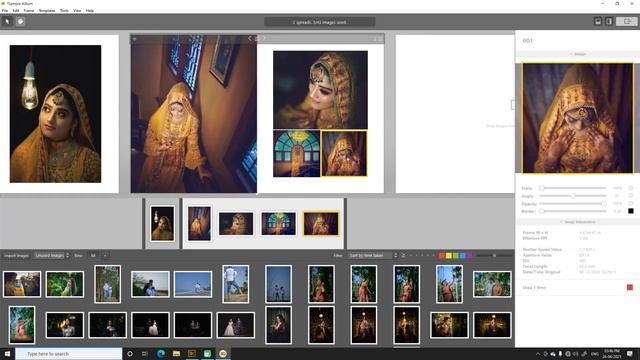Select bride with light bulb page
Image resolution: width=640 pixels, height=360 pixels.
pyautogui.click(x=56, y=114)
